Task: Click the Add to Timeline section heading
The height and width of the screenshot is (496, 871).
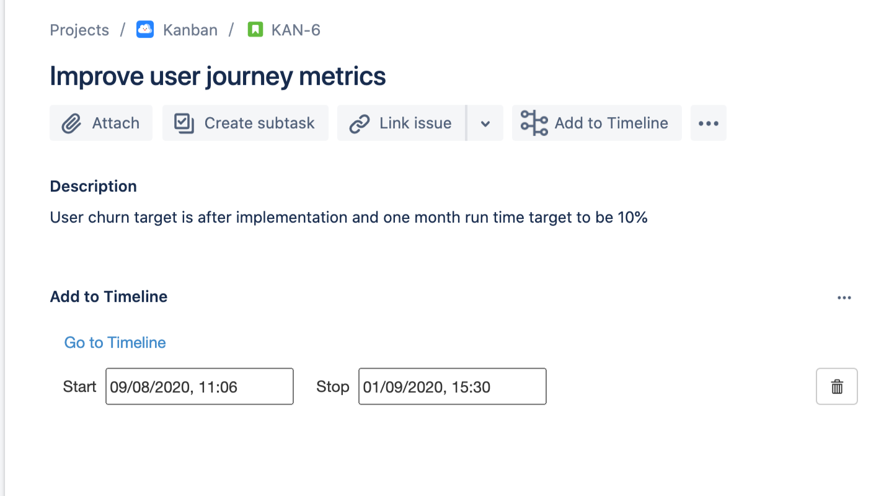Action: (108, 297)
